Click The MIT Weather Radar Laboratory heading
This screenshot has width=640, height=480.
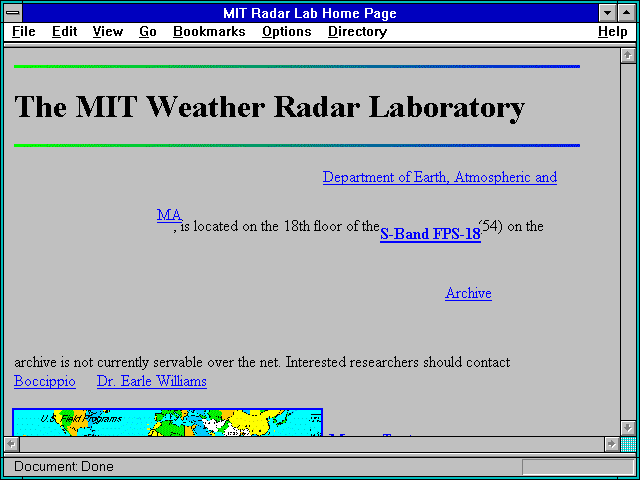coord(269,107)
